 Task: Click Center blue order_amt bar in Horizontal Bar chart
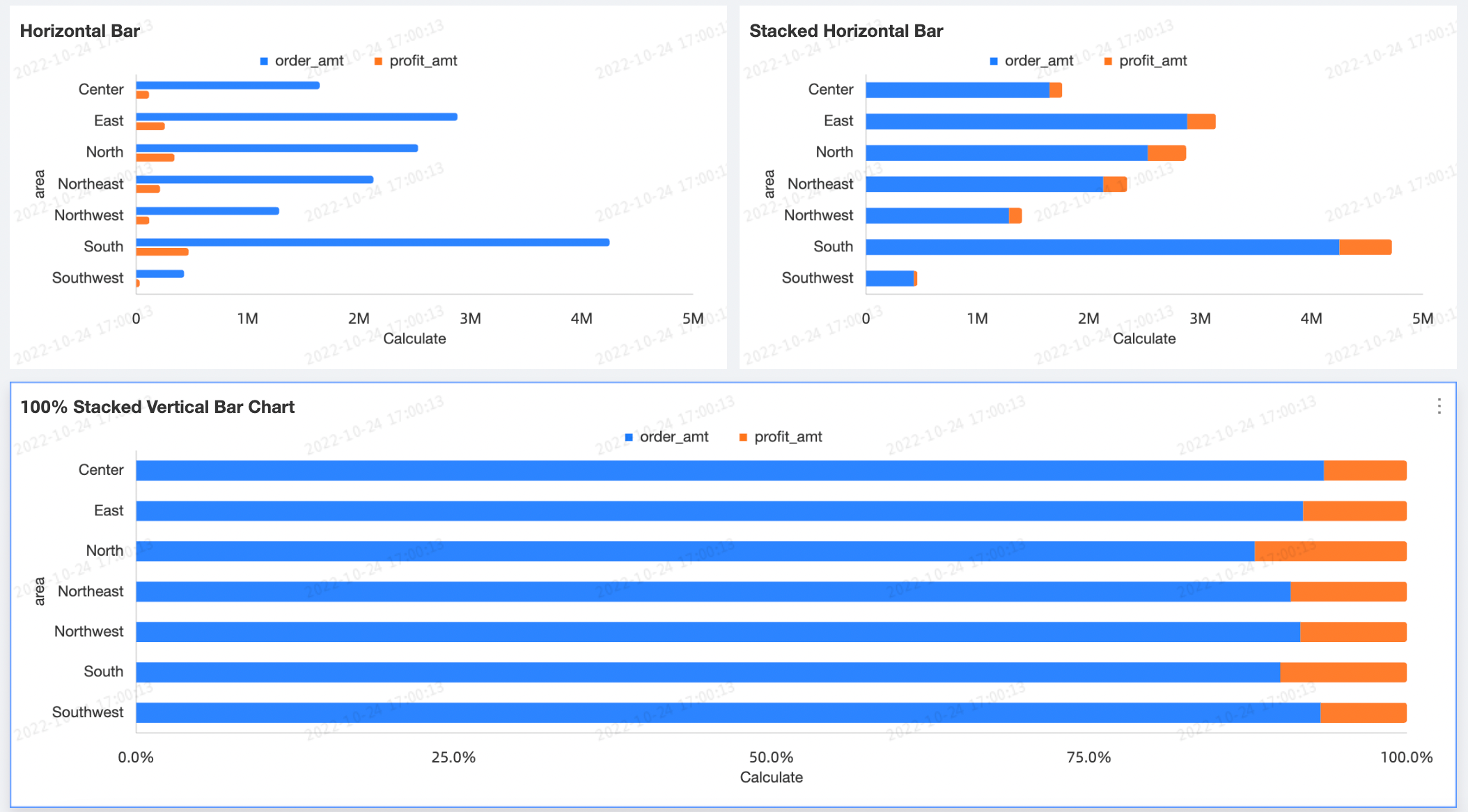point(228,86)
